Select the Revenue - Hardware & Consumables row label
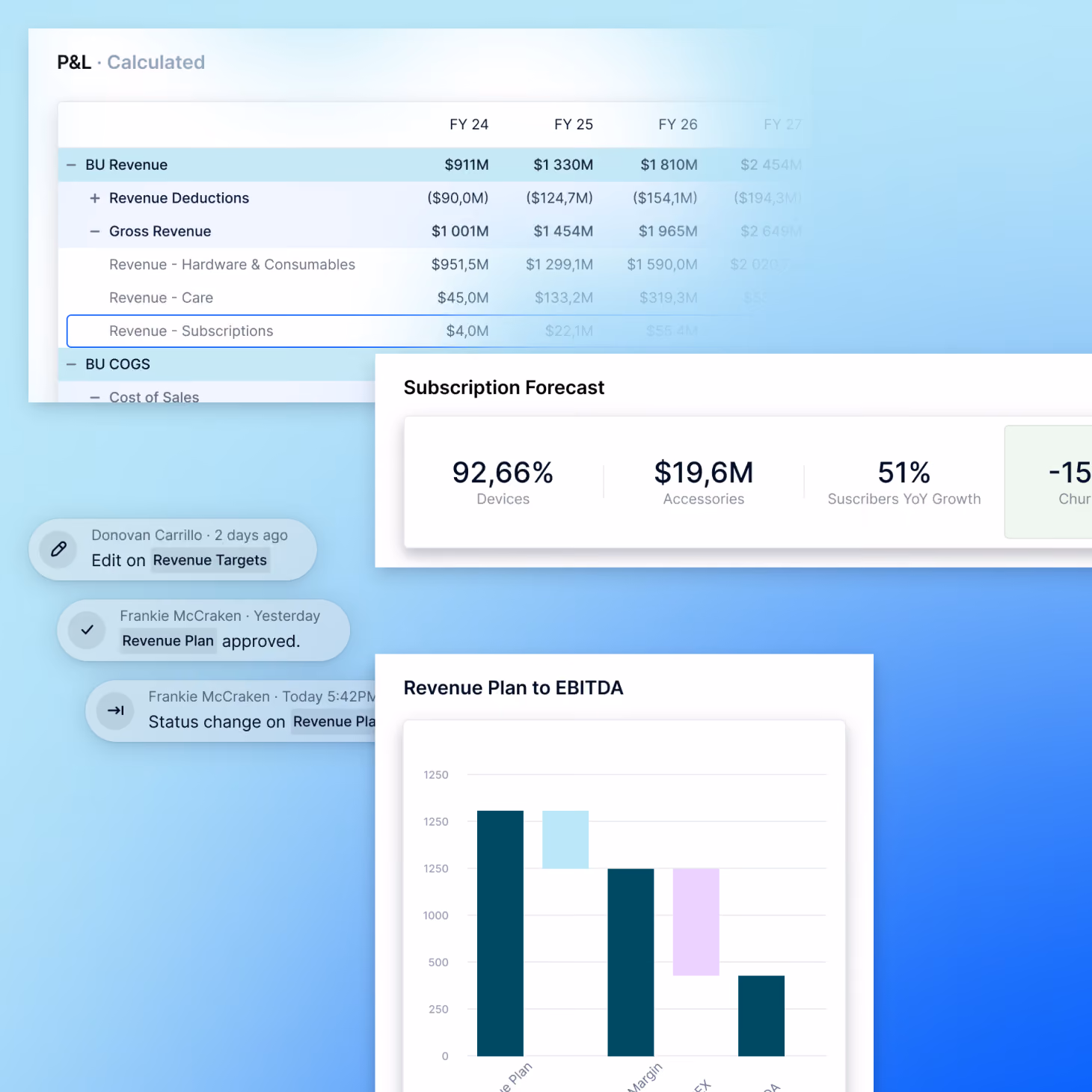Screen dimensions: 1092x1092 click(x=233, y=265)
